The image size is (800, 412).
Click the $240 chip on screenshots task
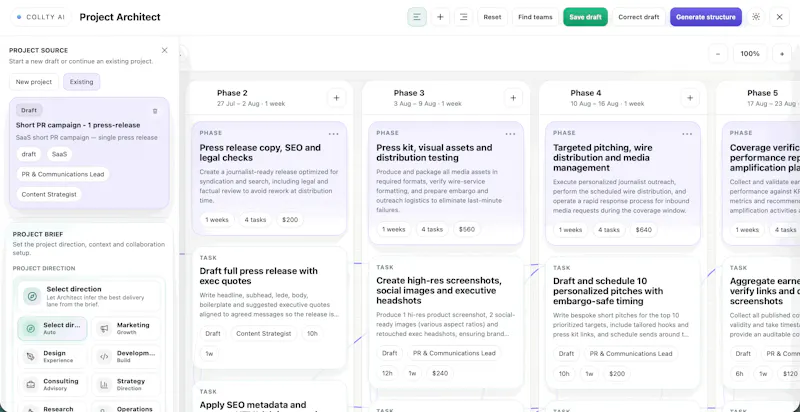click(x=440, y=373)
